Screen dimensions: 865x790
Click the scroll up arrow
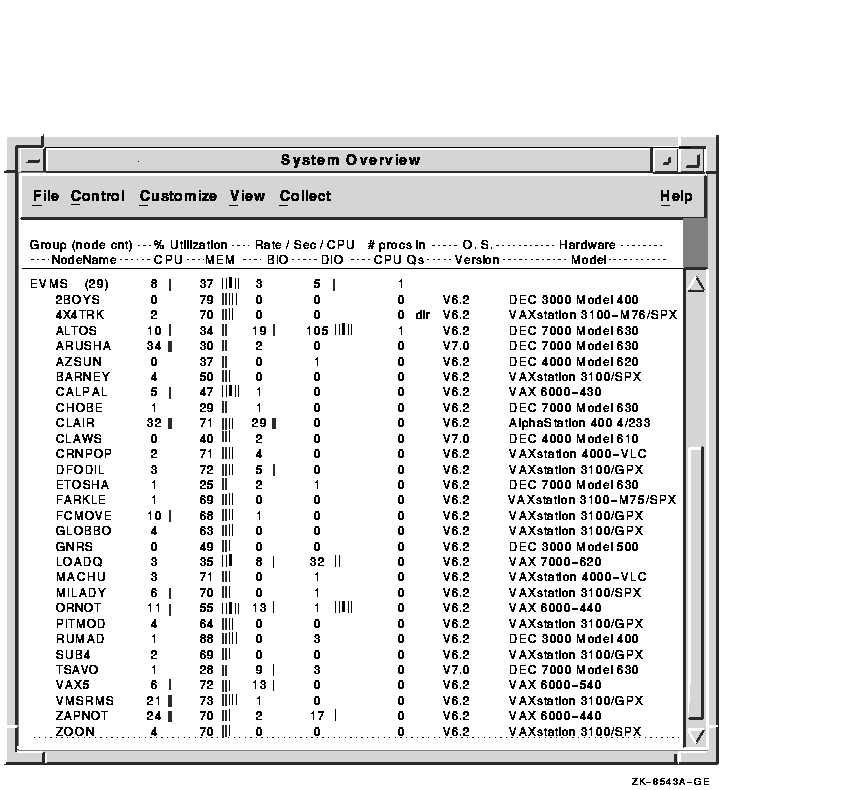[x=697, y=285]
